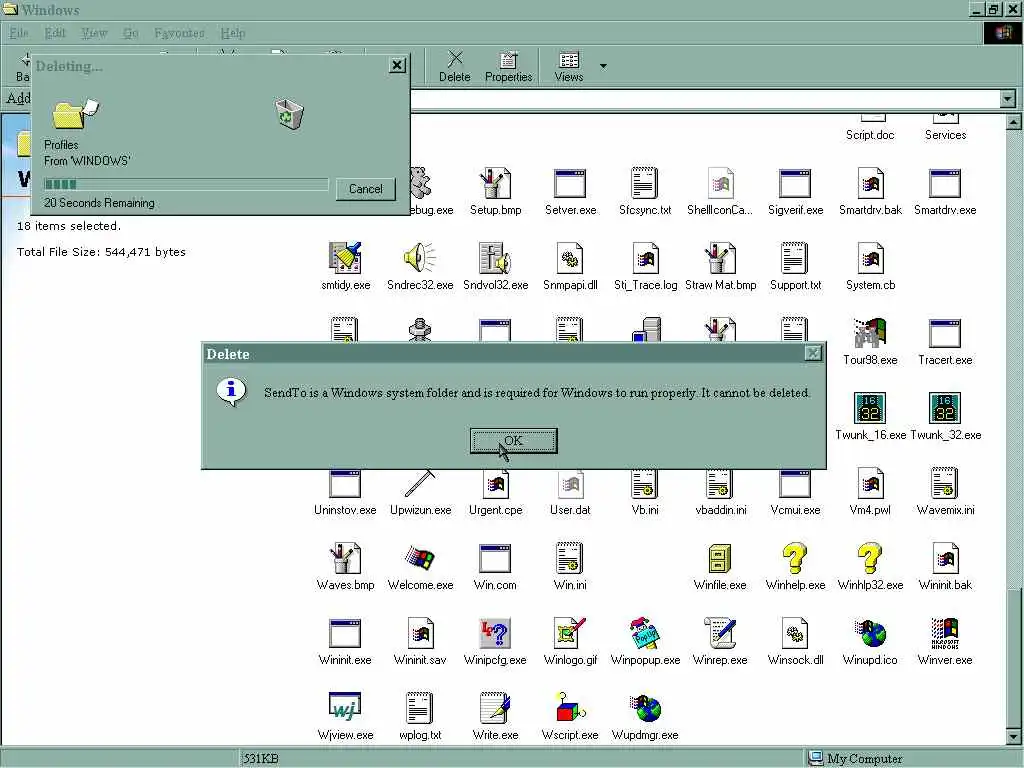The height and width of the screenshot is (768, 1024).
Task: Select the Upwizun.exe icon
Action: pos(420,484)
